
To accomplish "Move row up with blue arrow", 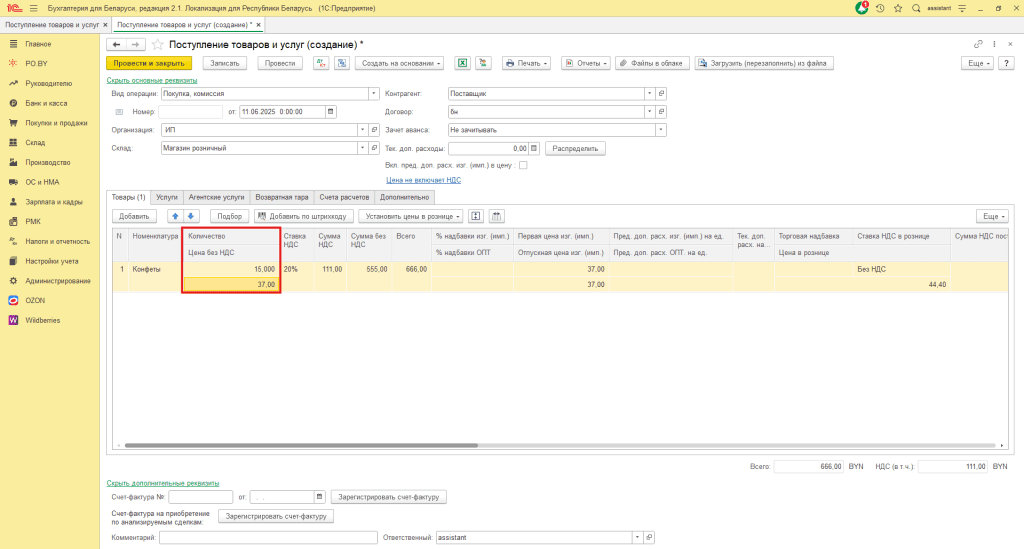I will [x=175, y=216].
